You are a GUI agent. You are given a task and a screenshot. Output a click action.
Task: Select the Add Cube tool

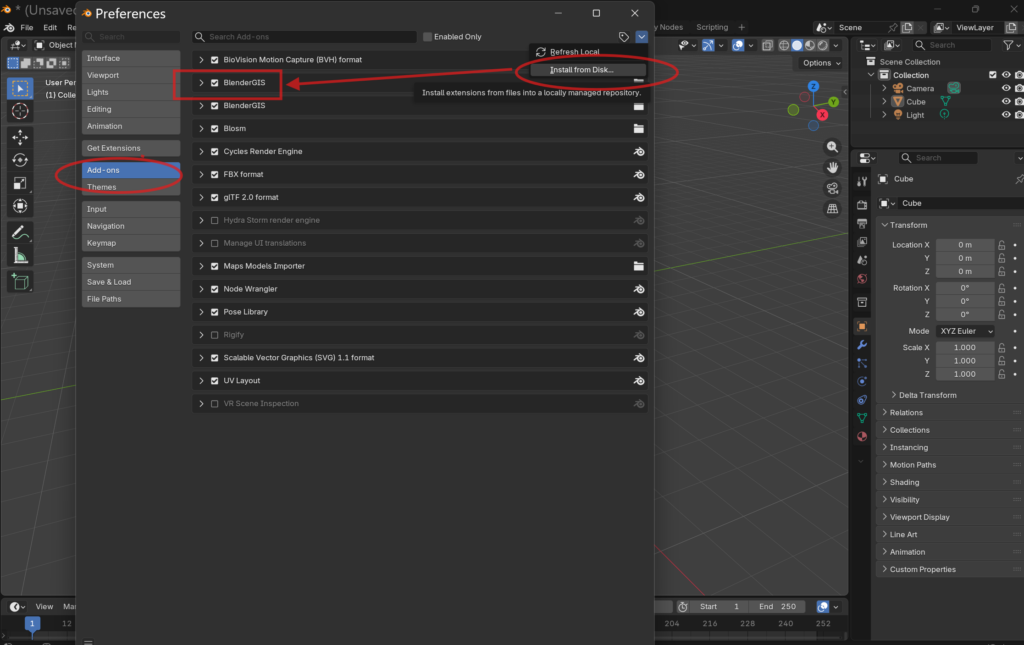20,282
